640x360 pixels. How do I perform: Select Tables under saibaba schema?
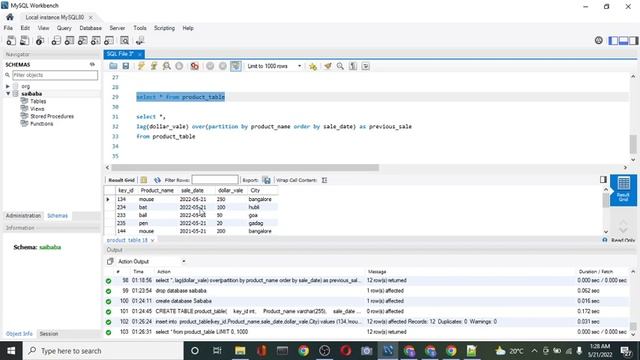coord(38,101)
